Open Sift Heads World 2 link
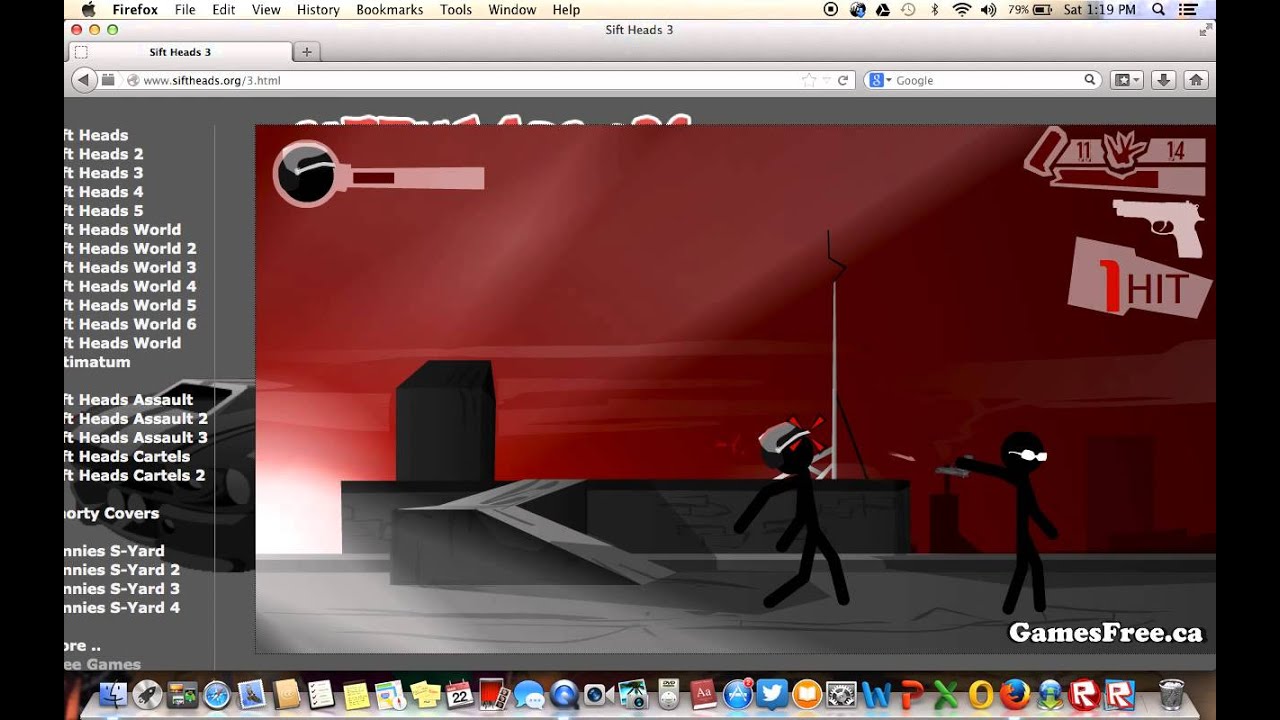This screenshot has width=1280, height=720. [130, 249]
